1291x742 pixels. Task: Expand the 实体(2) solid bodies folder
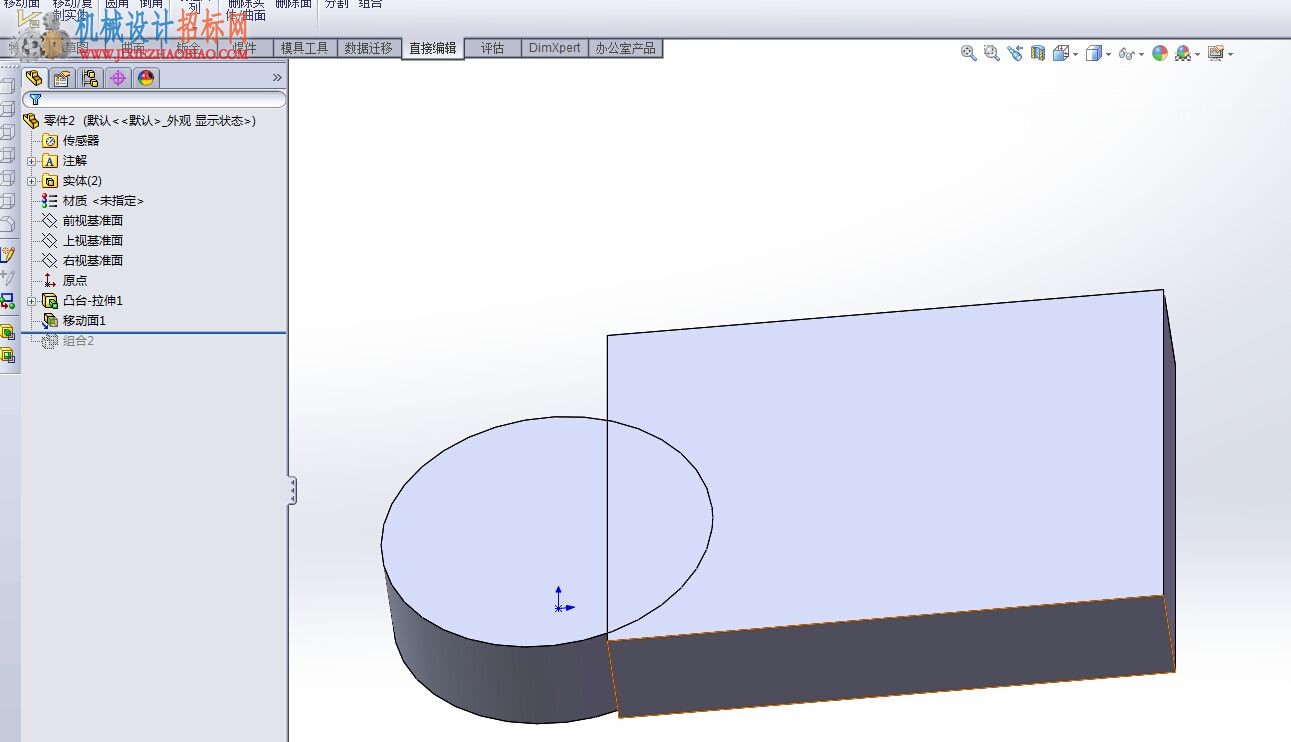pyautogui.click(x=31, y=181)
